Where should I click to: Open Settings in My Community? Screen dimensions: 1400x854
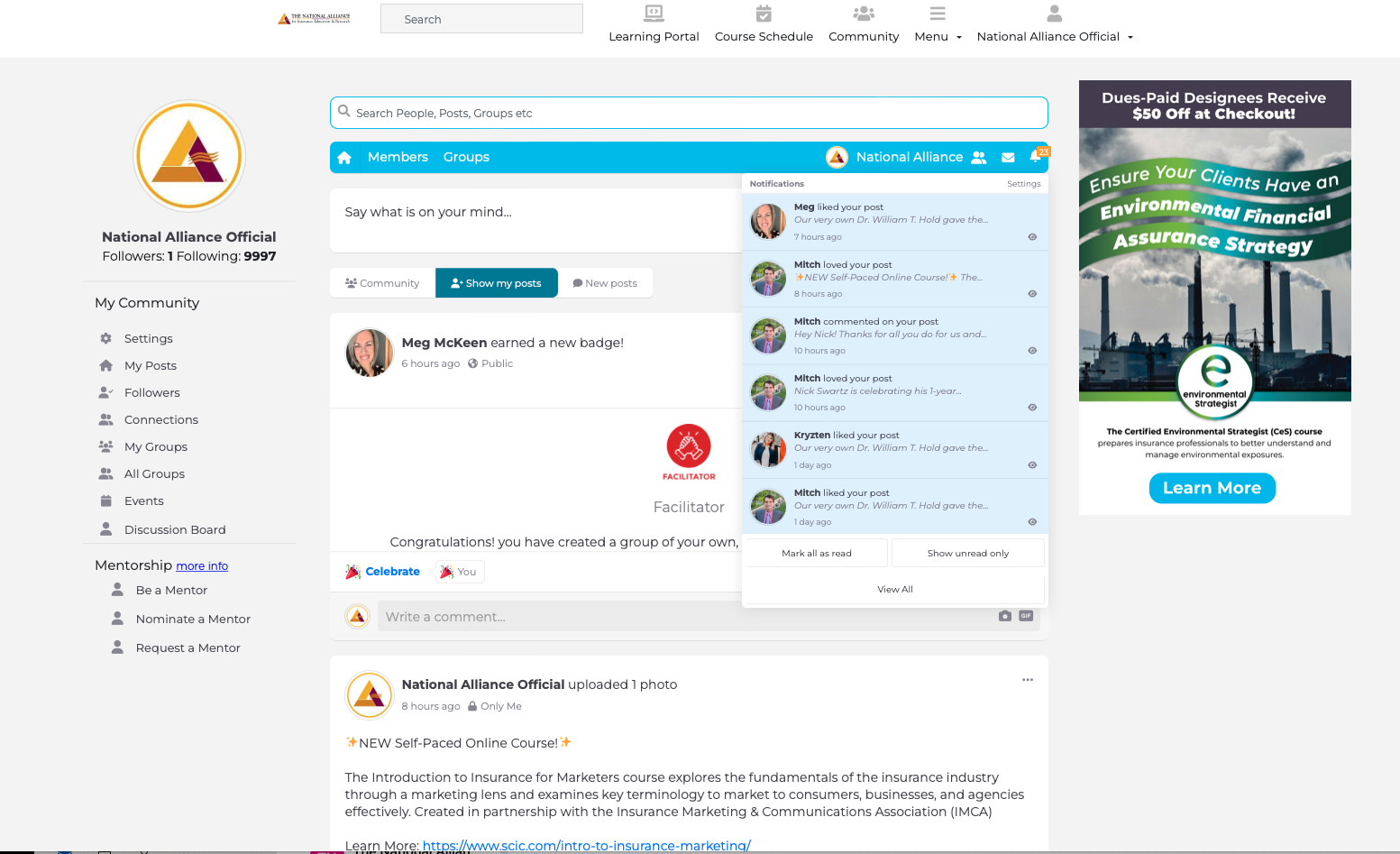click(148, 338)
